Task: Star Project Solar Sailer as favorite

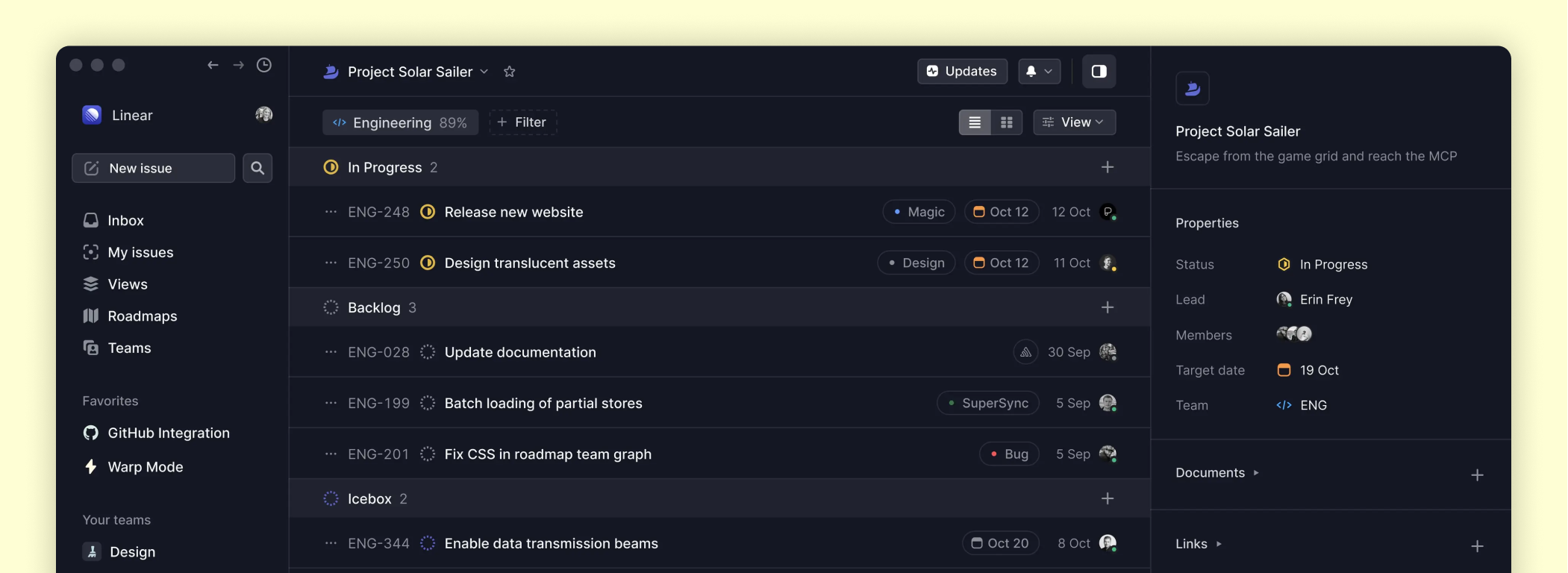Action: point(510,72)
